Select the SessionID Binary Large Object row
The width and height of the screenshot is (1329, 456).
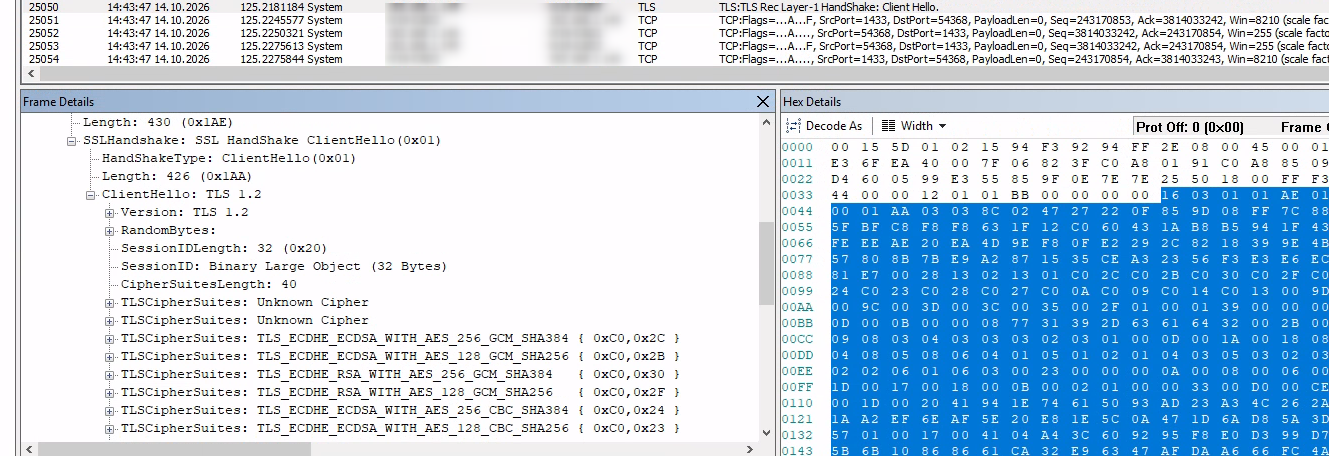click(284, 267)
